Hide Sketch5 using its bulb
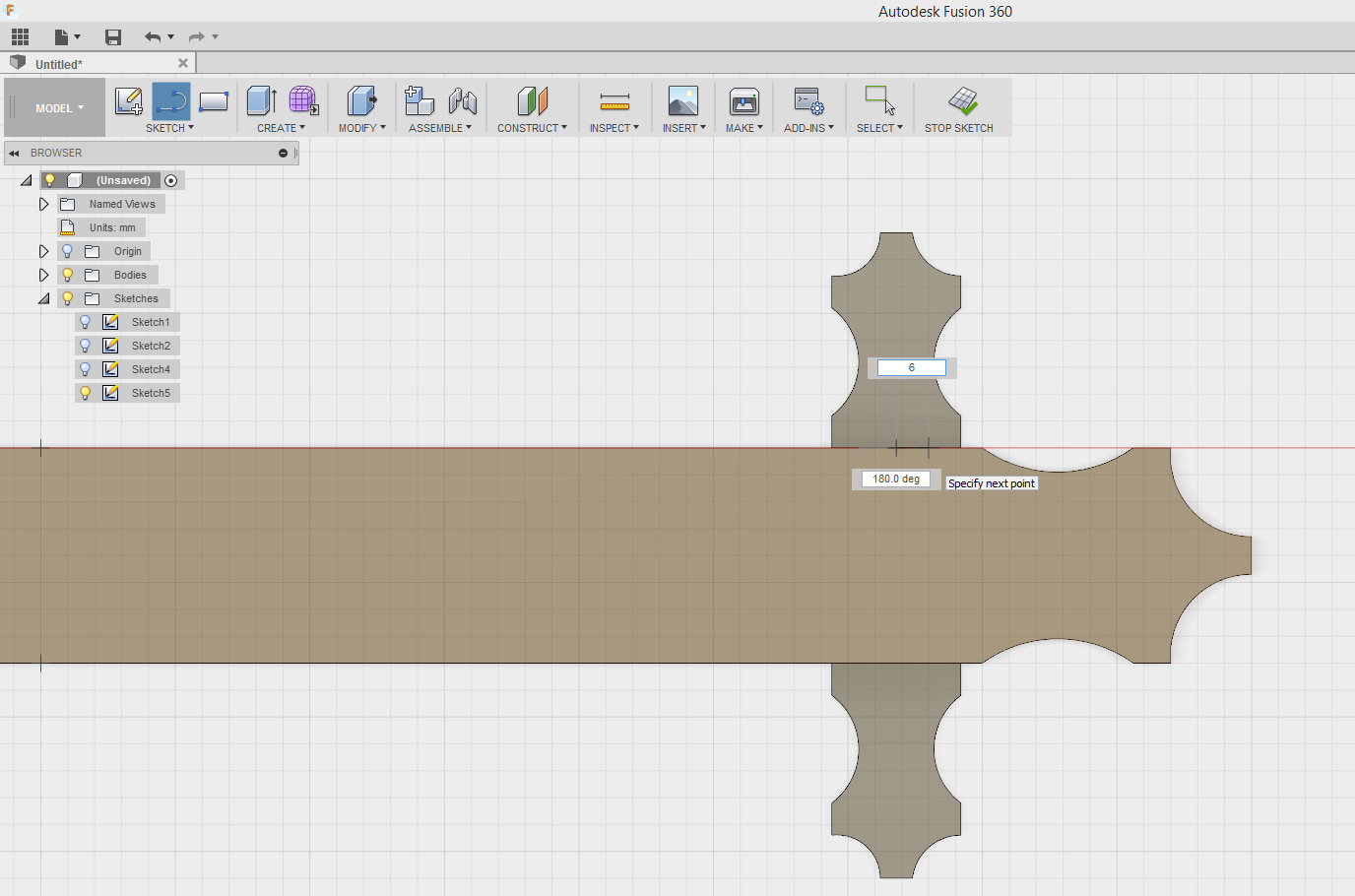The width and height of the screenshot is (1355, 896). 86,393
